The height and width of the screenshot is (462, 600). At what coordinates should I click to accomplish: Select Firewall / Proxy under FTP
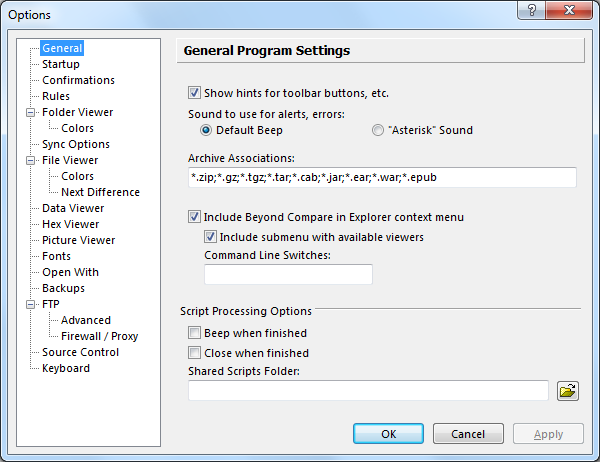point(99,336)
